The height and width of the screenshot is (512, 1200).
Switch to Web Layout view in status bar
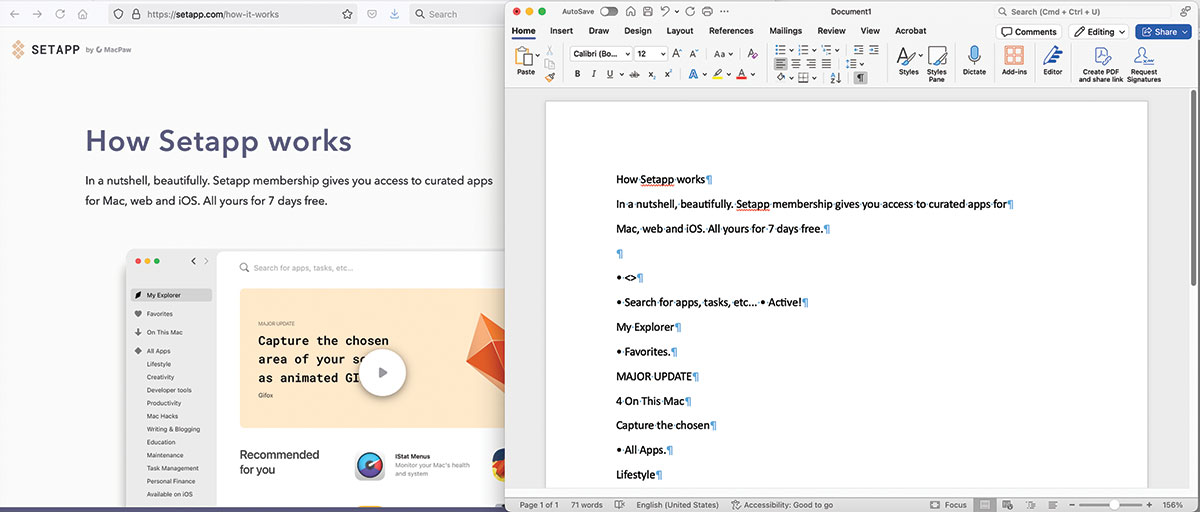1007,505
